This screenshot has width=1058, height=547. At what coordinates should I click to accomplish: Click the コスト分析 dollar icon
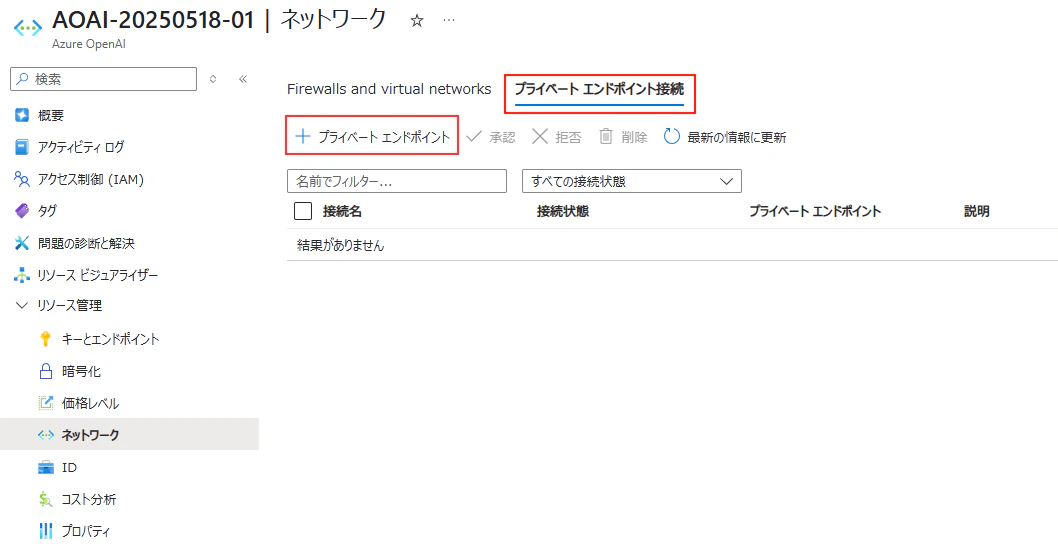[x=46, y=499]
